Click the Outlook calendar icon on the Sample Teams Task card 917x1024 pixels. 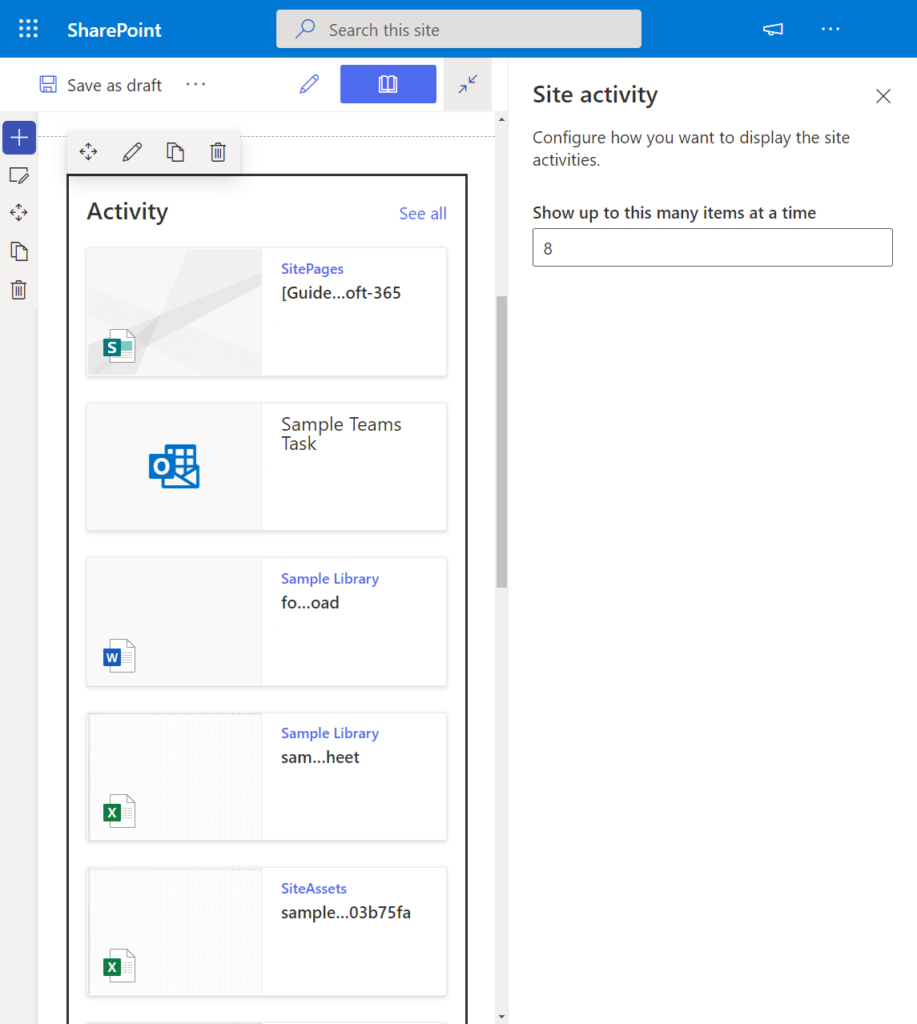coord(174,466)
